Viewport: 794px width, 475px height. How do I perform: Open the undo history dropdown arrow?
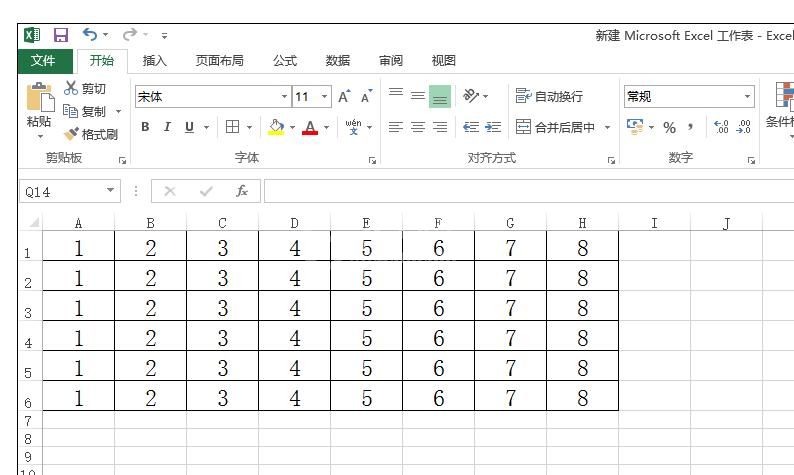pyautogui.click(x=105, y=35)
